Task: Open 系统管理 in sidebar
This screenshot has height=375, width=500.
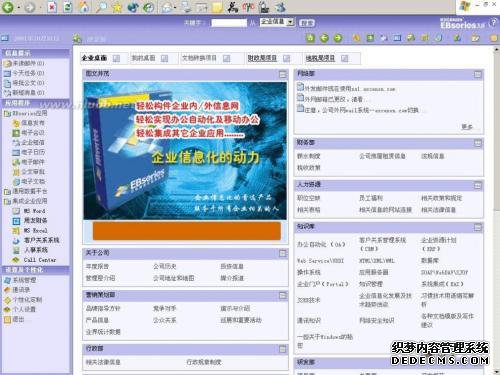Action: coord(20,280)
